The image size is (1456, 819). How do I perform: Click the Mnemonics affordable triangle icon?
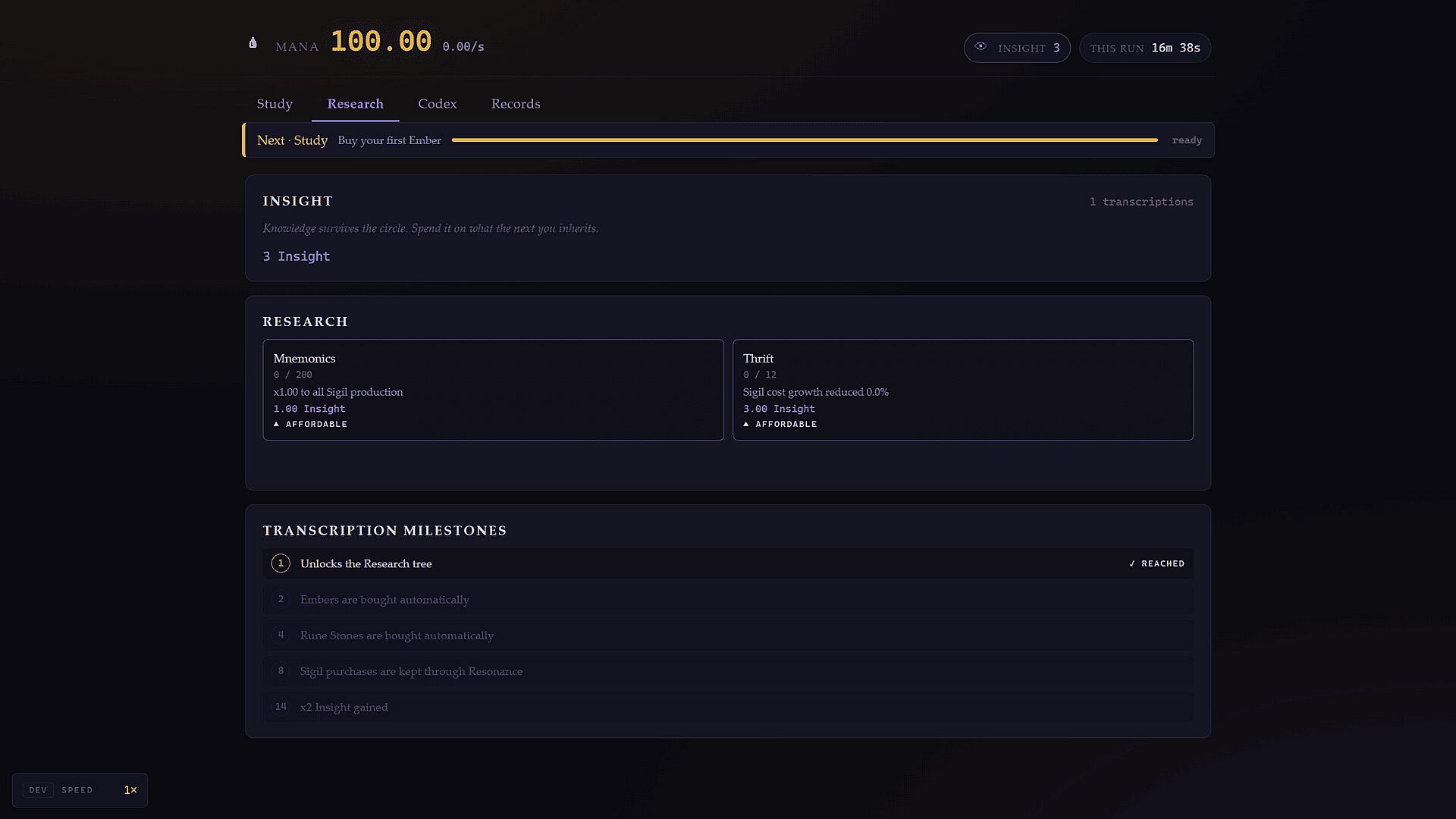click(x=276, y=424)
